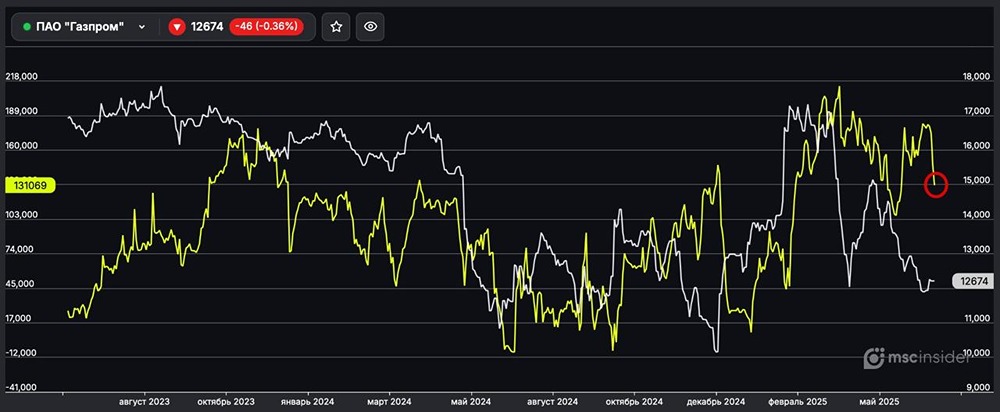Click 9,000 on the right price axis
Screen dimensions: 1000x412
tap(978, 388)
